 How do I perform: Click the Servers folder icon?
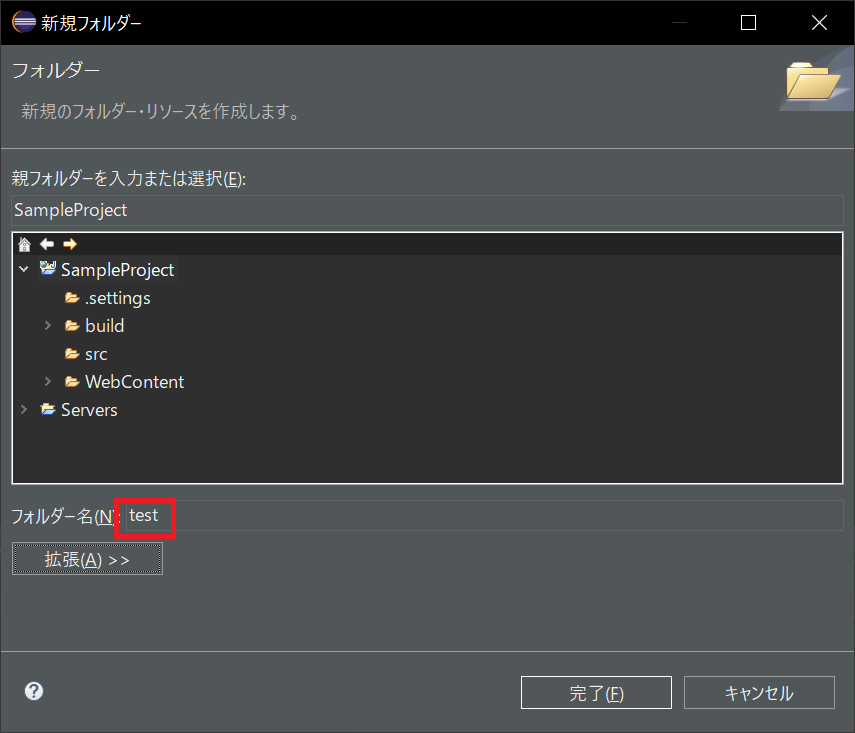[x=47, y=409]
